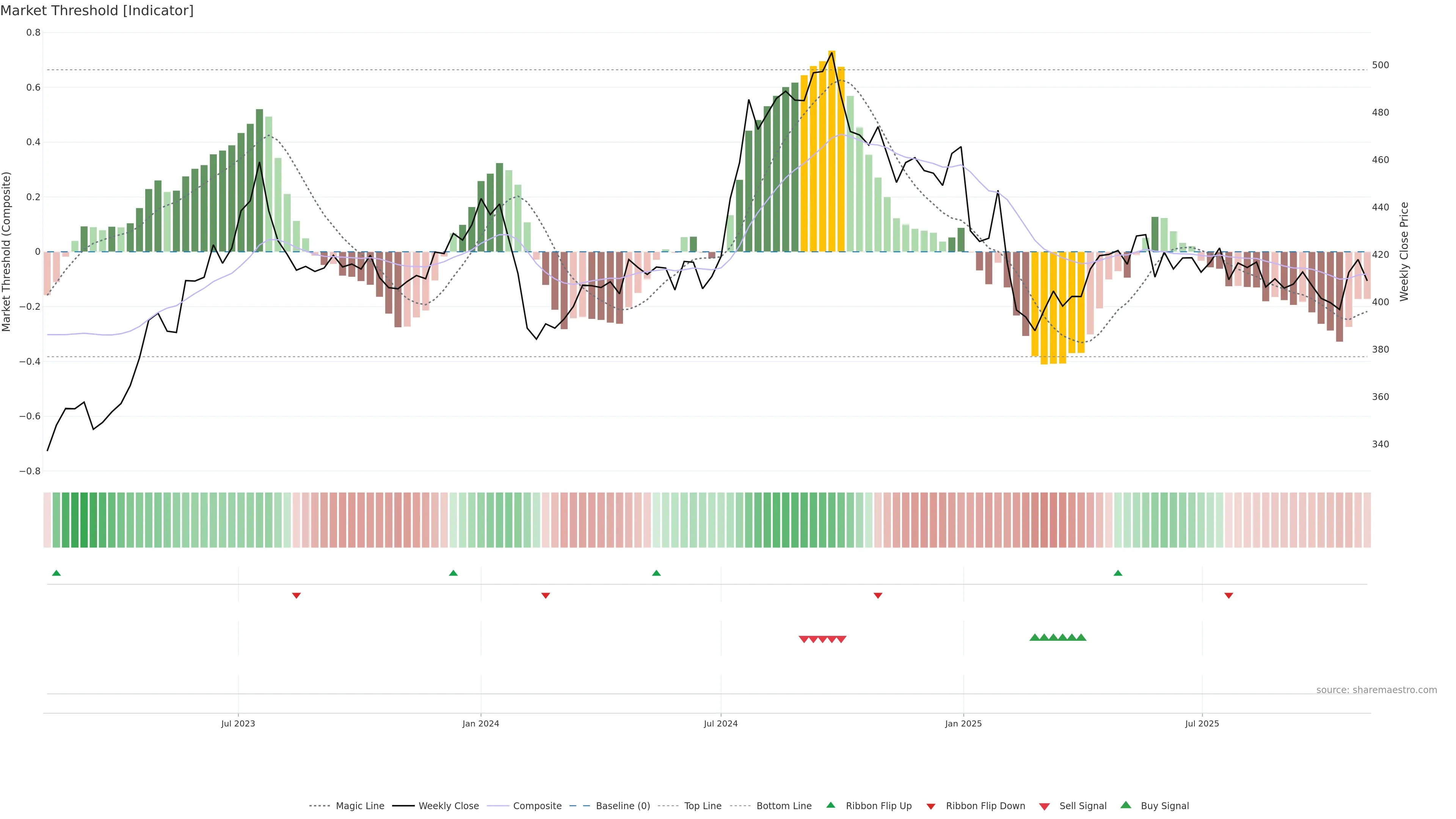Image resolution: width=1456 pixels, height=819 pixels.
Task: Hide the Composite line via legend
Action: pos(537,805)
